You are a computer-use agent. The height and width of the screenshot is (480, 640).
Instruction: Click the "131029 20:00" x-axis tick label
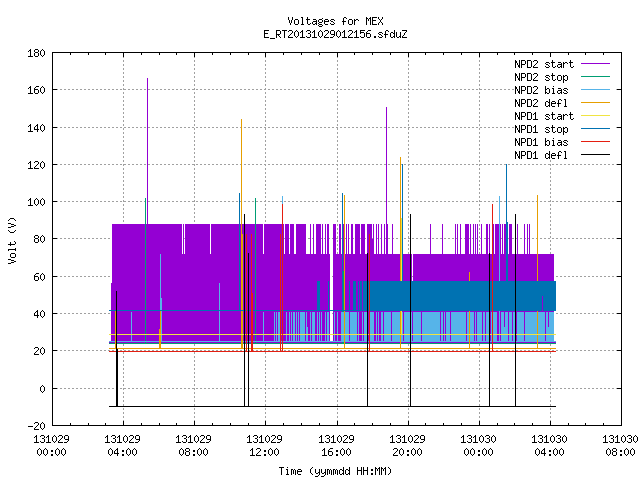tap(407, 446)
